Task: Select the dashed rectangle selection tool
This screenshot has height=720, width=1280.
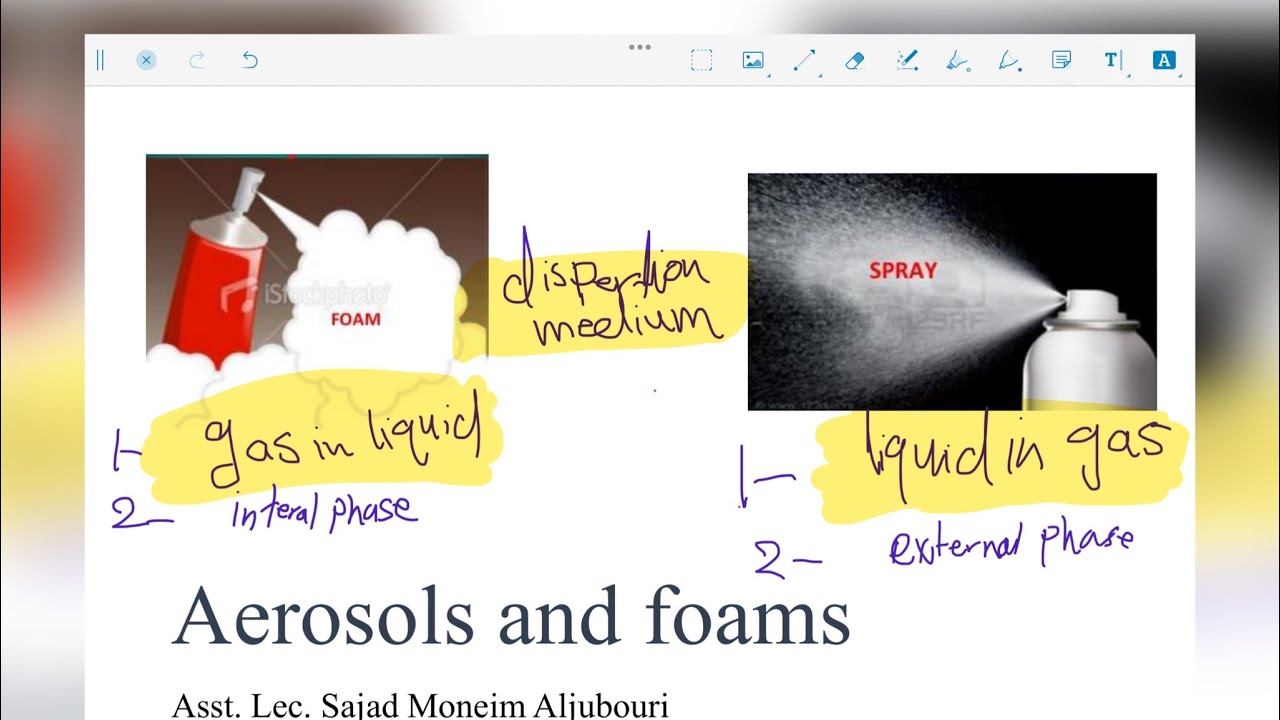Action: 702,60
